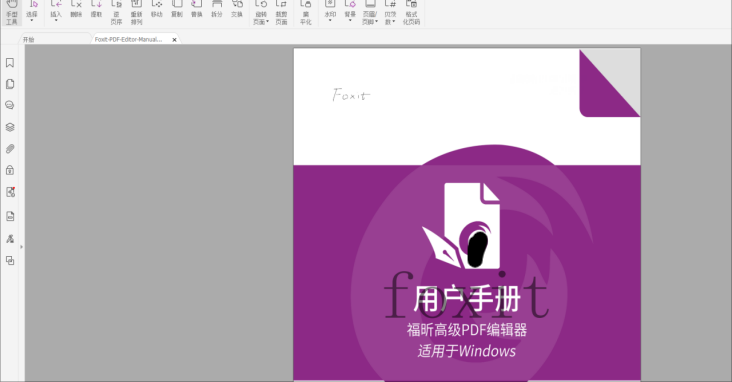Viewport: 732px width, 382px height.
Task: Open the Pages thumbnails panel in sidebar
Action: (x=10, y=84)
